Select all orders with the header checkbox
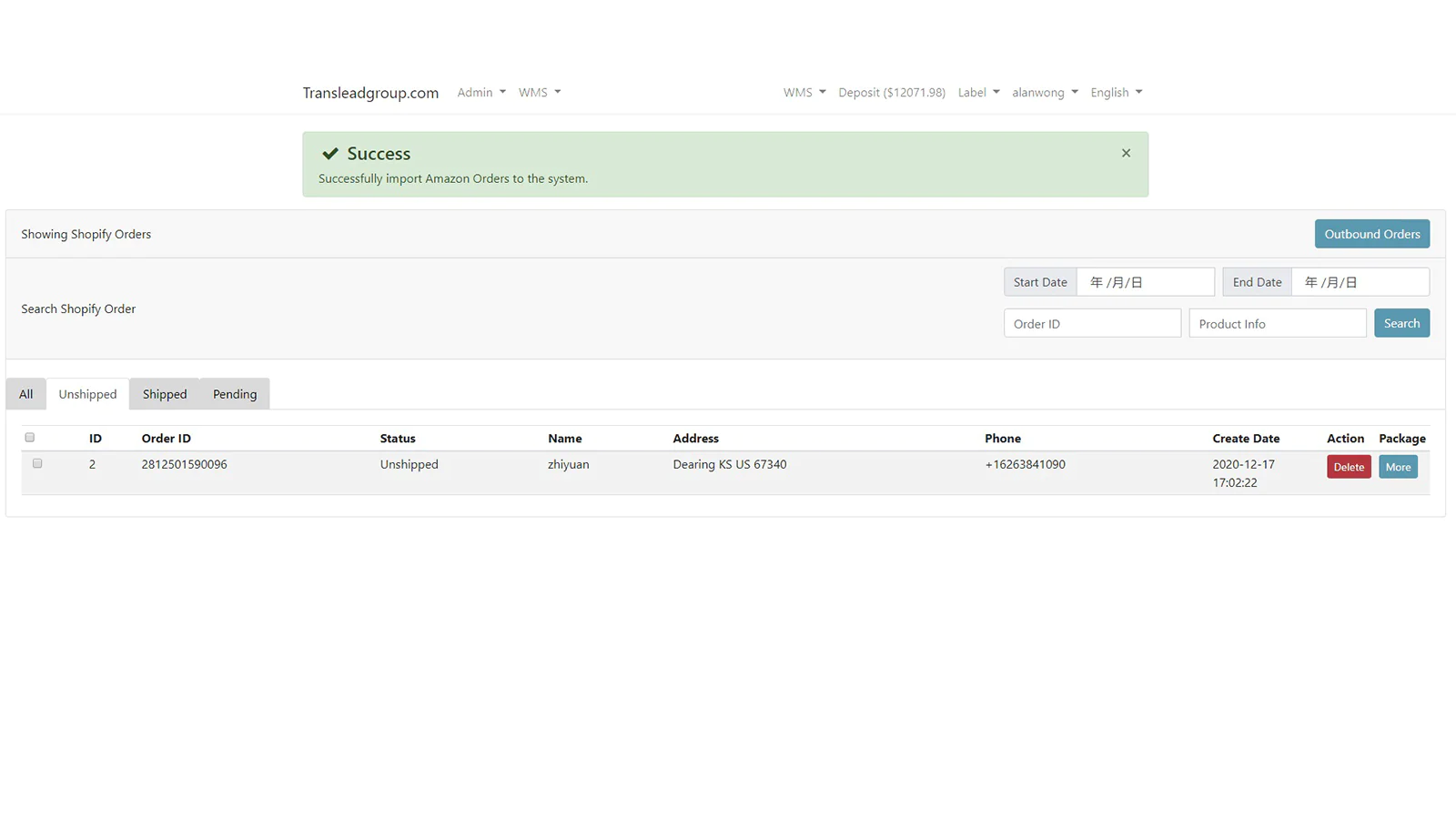1456x819 pixels. point(30,438)
